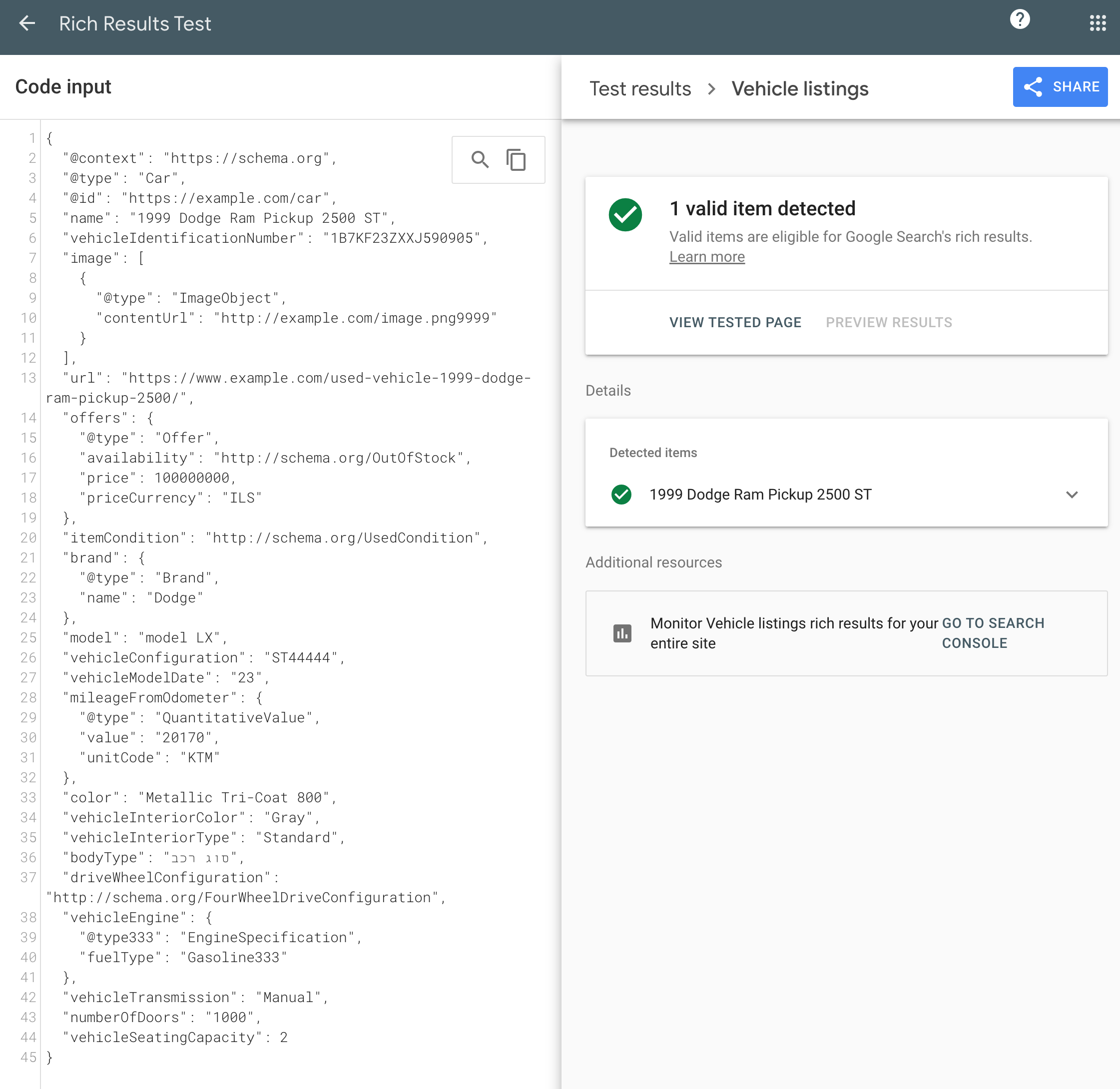Click the green checkmark next to vehicle listing
This screenshot has height=1089, width=1120.
(x=621, y=494)
